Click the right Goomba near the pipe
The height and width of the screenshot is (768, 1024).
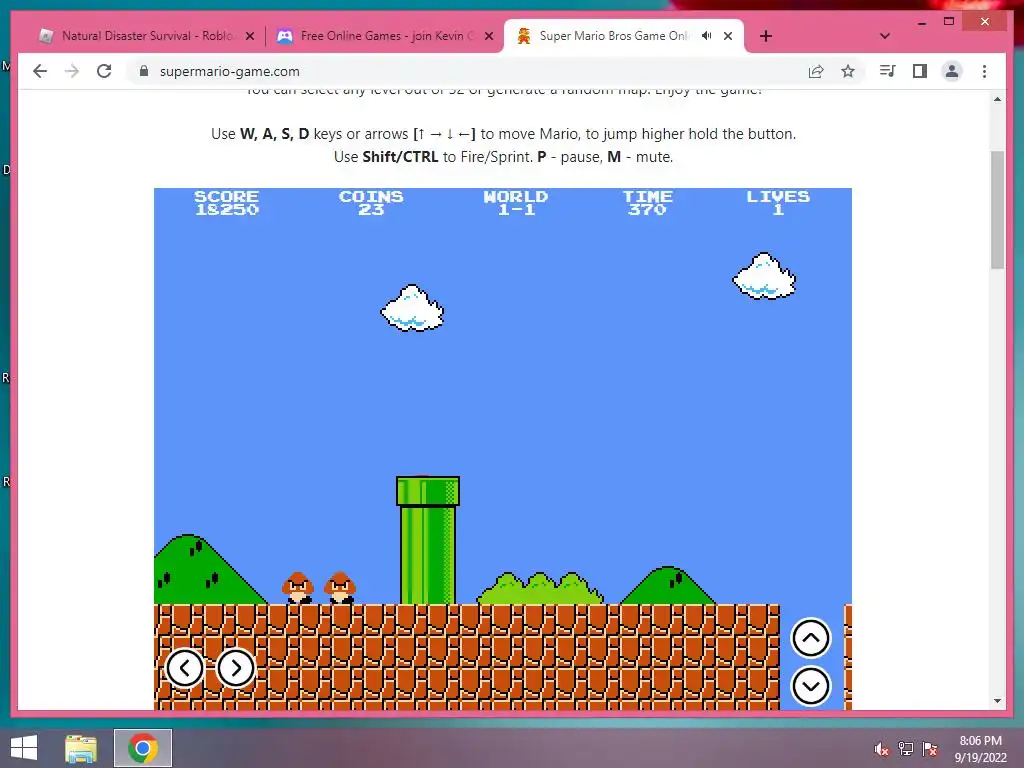[340, 588]
